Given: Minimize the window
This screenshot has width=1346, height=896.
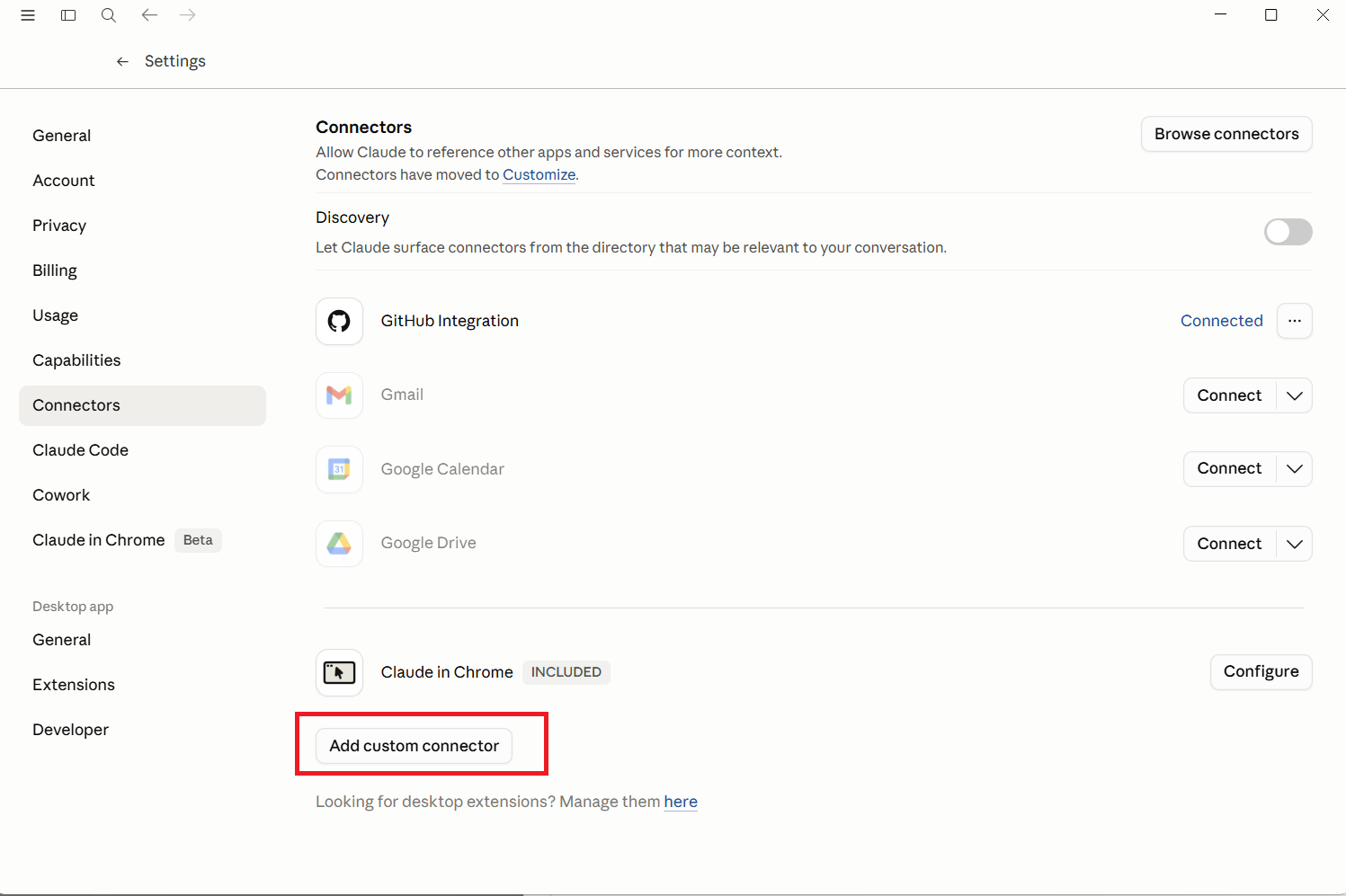Looking at the screenshot, I should tap(1220, 15).
